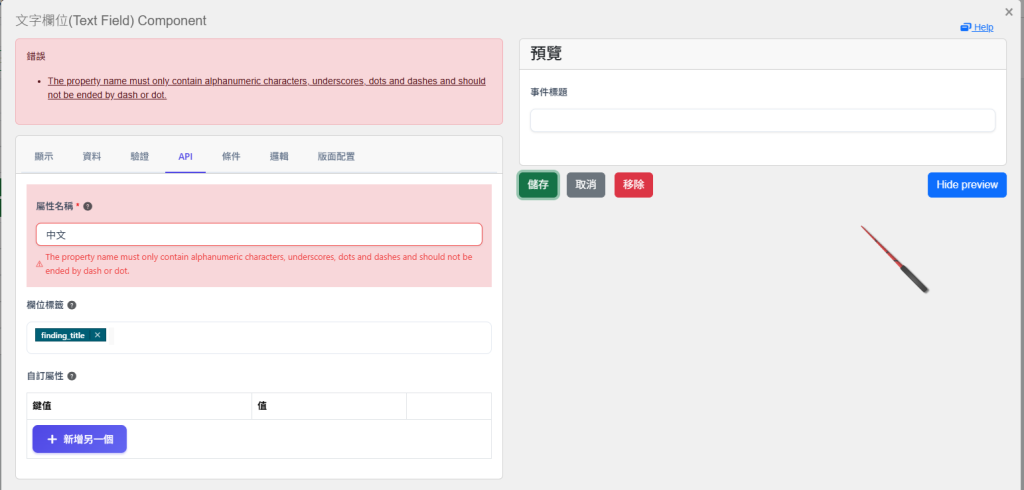This screenshot has width=1024, height=490.
Task: Click the 屬性名稱 input with 中文
Action: coord(259,235)
